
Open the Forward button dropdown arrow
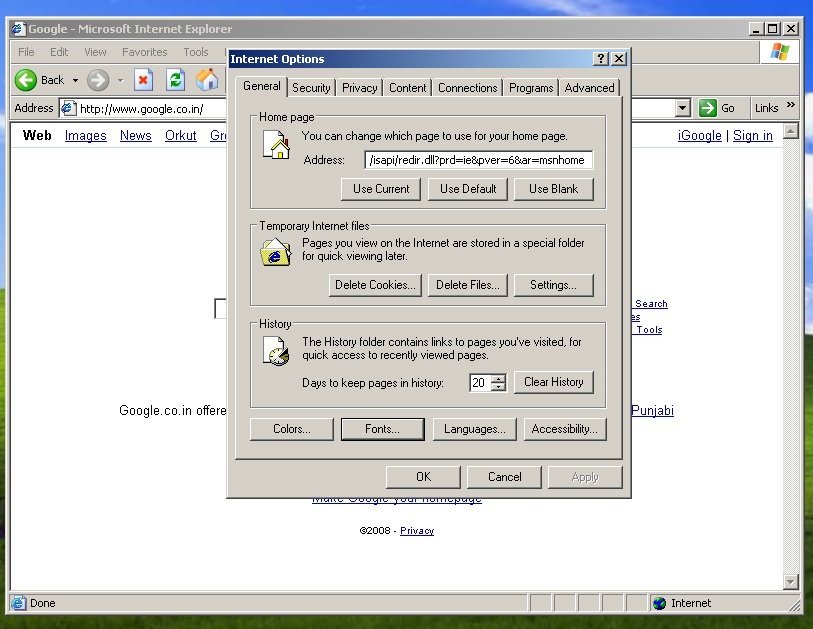point(121,80)
